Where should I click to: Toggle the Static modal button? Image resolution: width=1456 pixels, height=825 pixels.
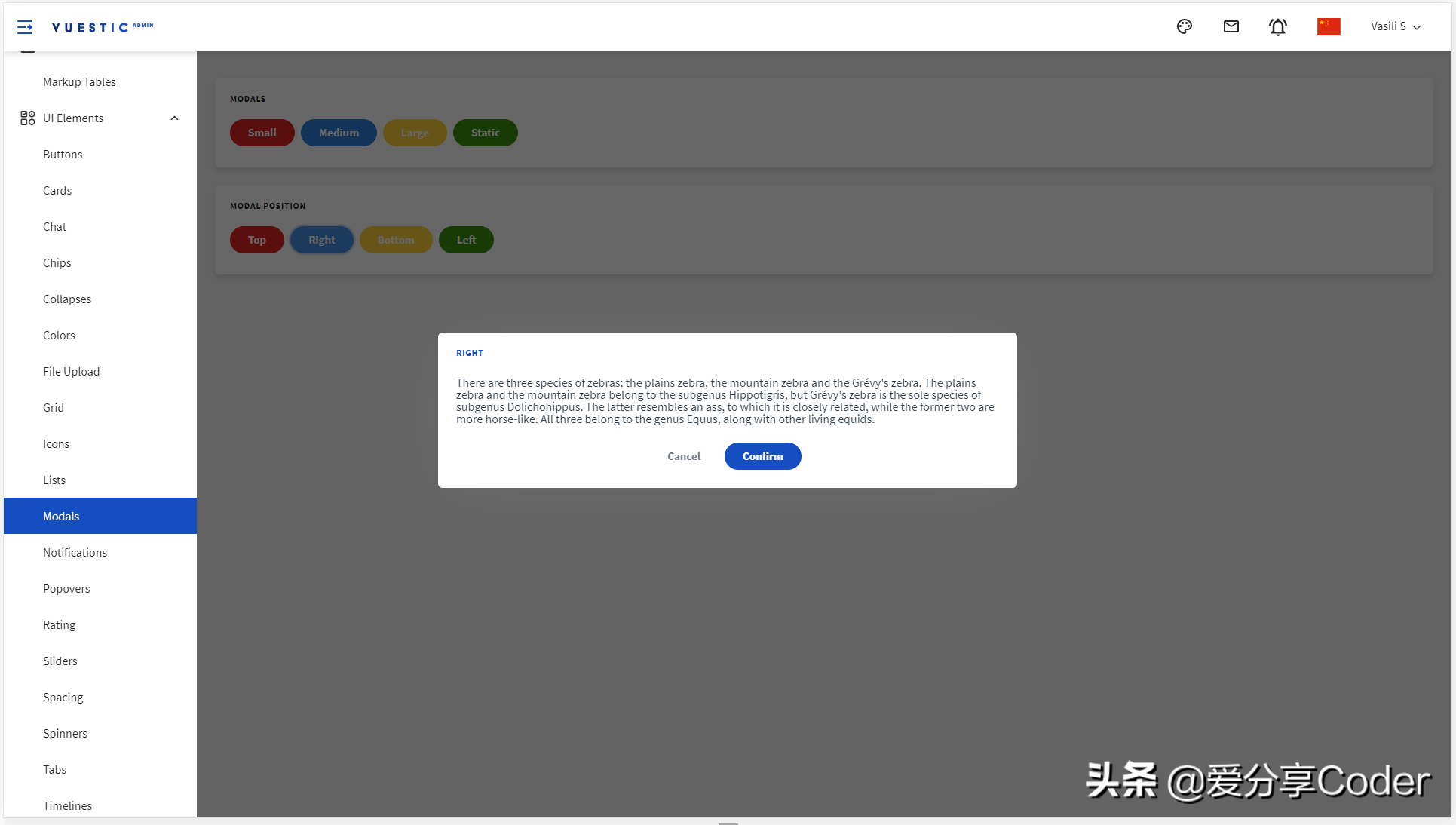(x=484, y=132)
